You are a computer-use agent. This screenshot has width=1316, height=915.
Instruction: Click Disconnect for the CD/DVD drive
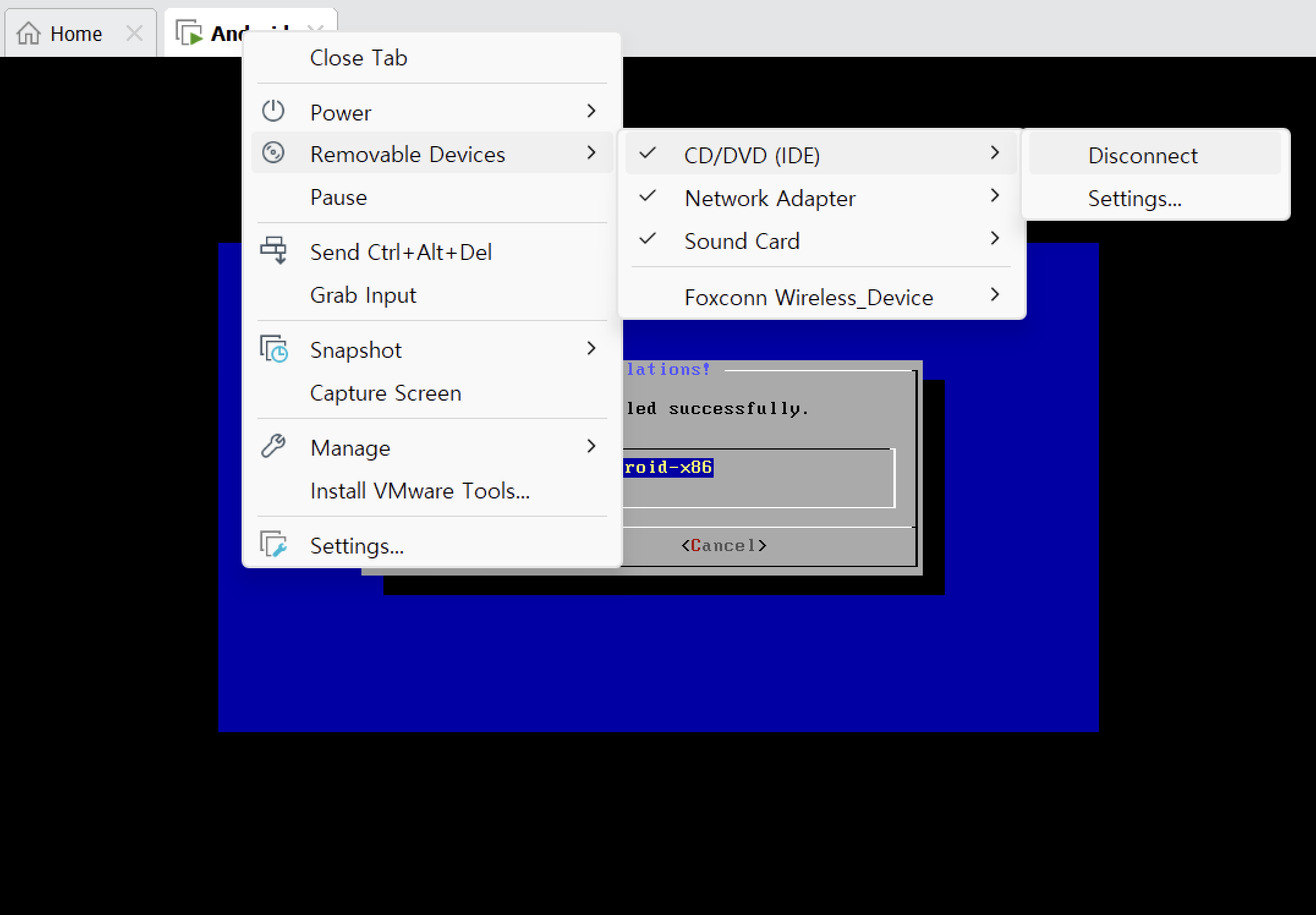point(1142,155)
